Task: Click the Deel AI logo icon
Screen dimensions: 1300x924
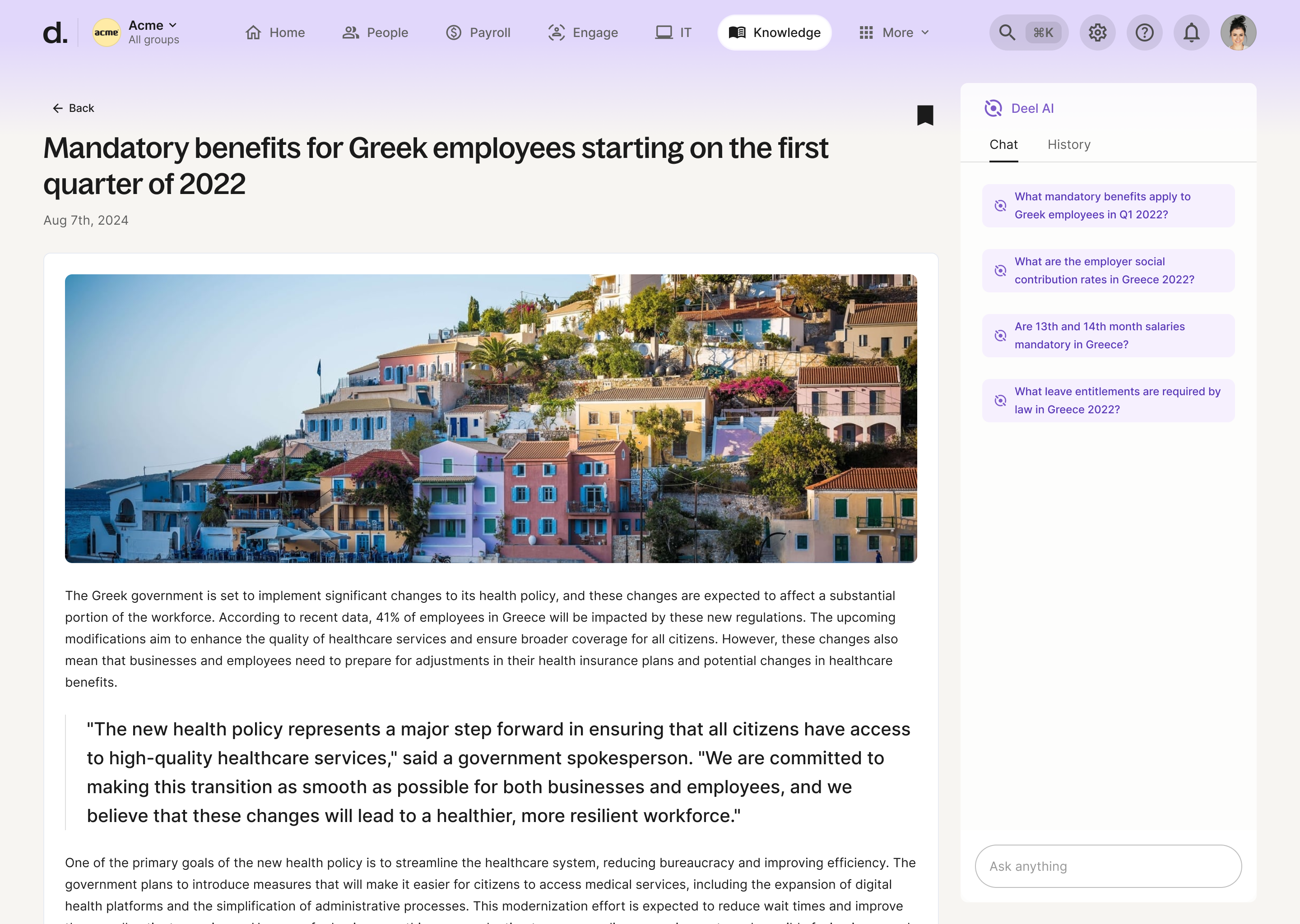Action: click(993, 108)
